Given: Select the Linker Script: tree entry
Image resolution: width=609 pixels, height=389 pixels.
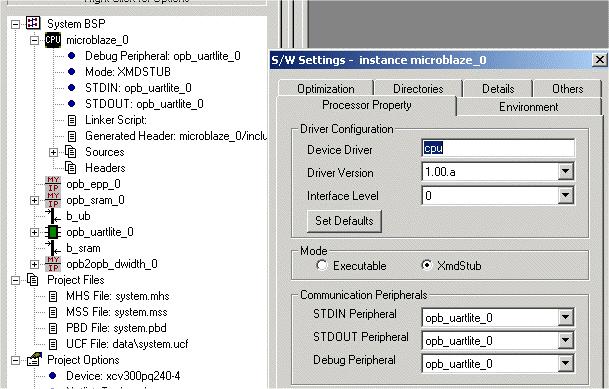Looking at the screenshot, I should (x=116, y=120).
